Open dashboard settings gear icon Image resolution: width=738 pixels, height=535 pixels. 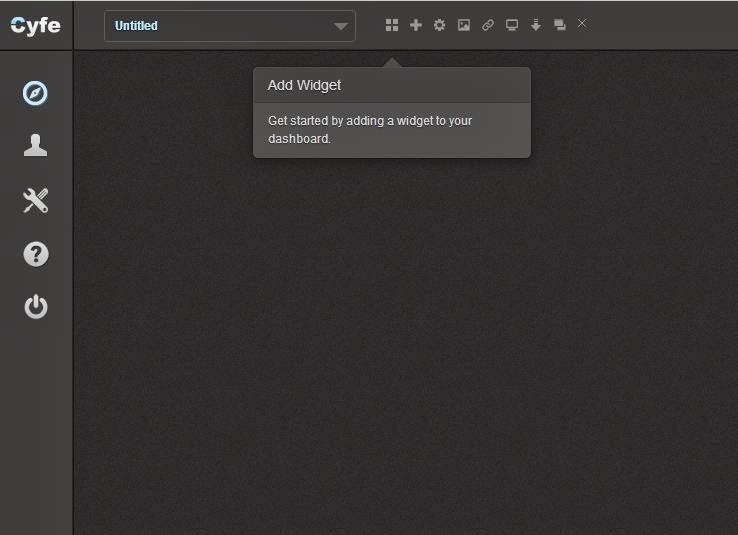(440, 25)
